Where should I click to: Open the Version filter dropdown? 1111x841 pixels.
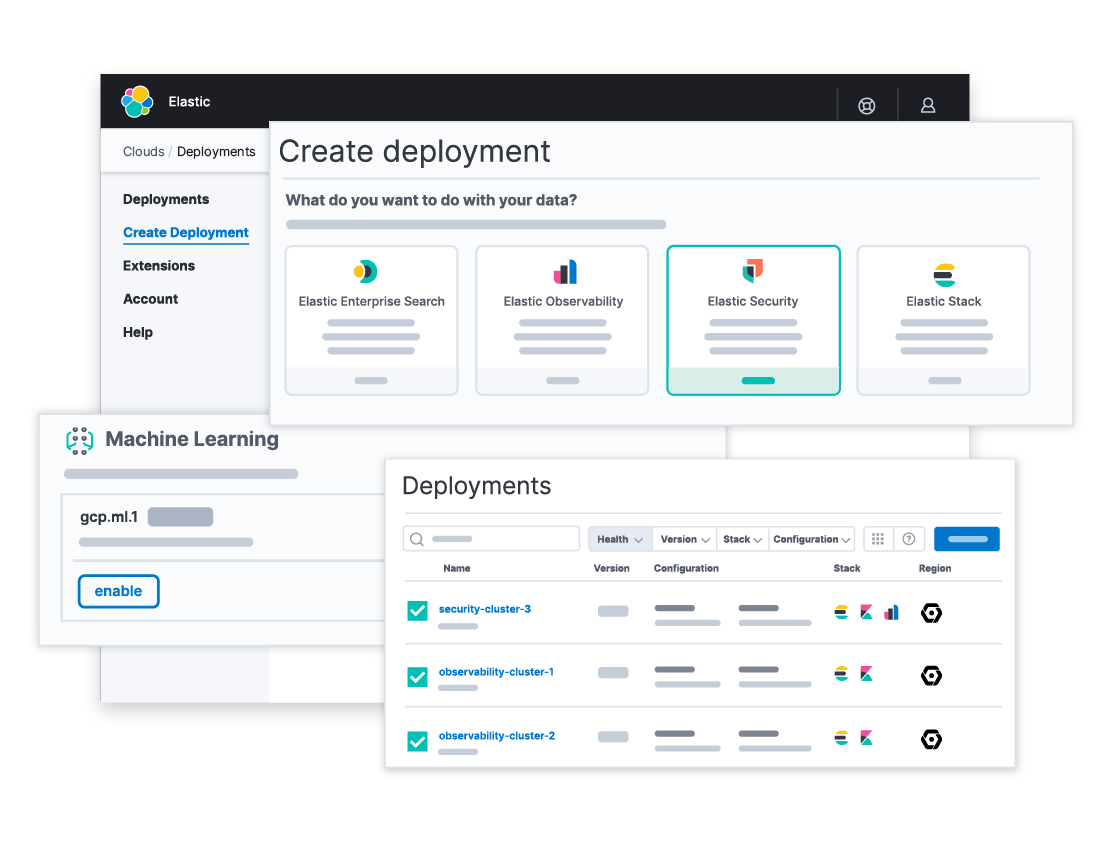tap(684, 538)
